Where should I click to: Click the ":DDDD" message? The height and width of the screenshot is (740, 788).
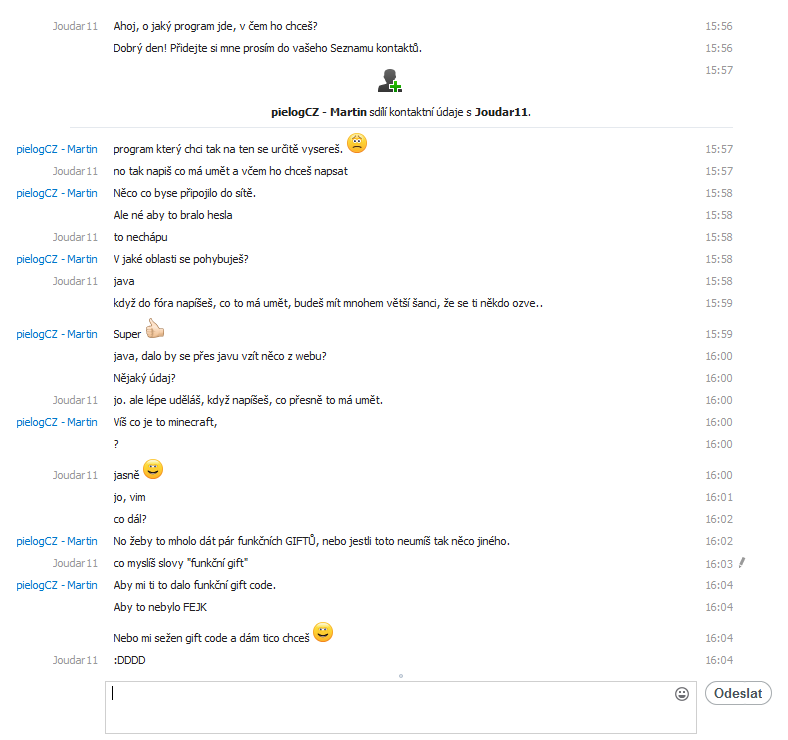pos(130,660)
